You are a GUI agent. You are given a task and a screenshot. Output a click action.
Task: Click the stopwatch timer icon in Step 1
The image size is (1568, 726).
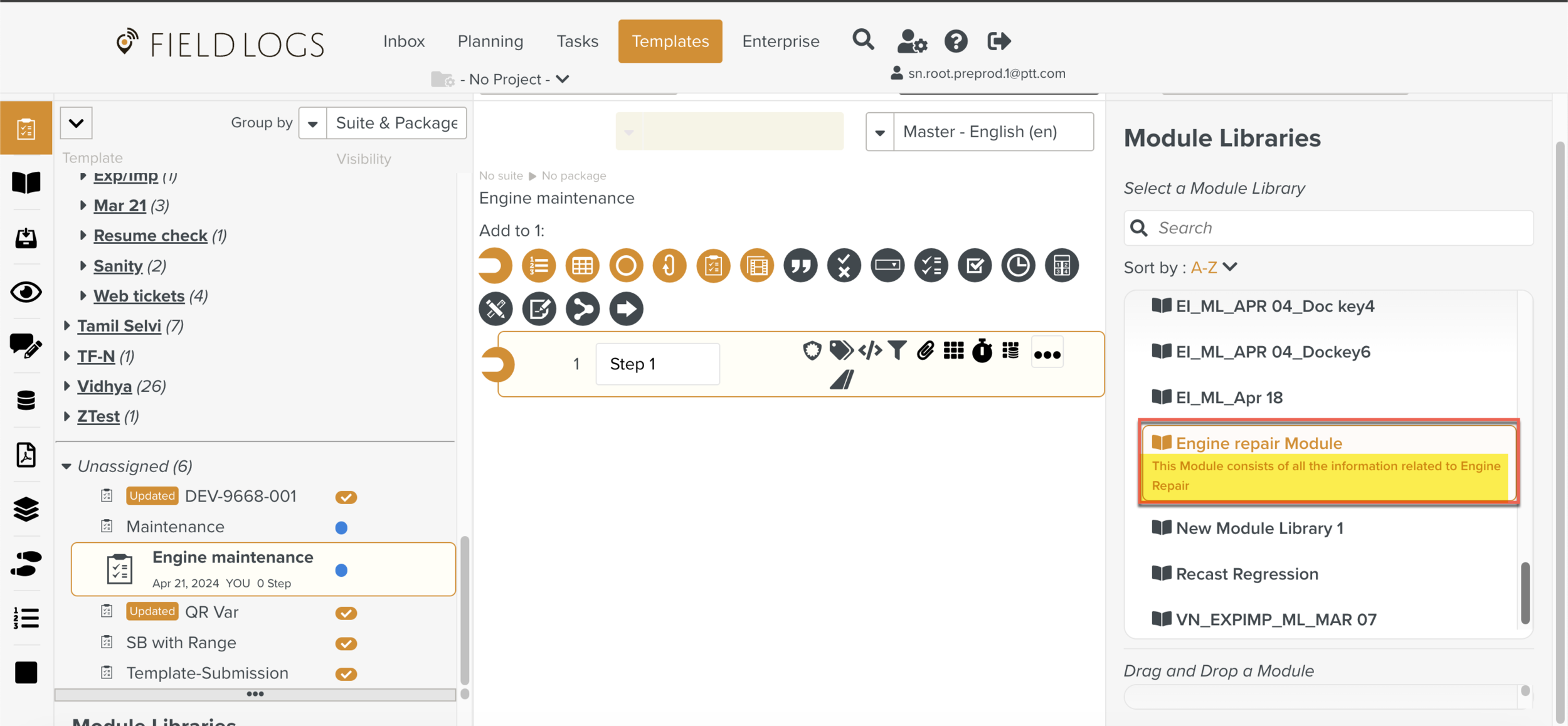click(982, 351)
